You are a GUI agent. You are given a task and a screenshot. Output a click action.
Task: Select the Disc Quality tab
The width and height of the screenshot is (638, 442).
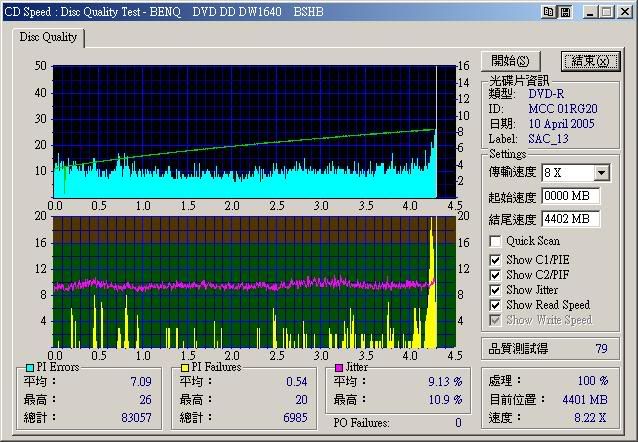[48, 37]
